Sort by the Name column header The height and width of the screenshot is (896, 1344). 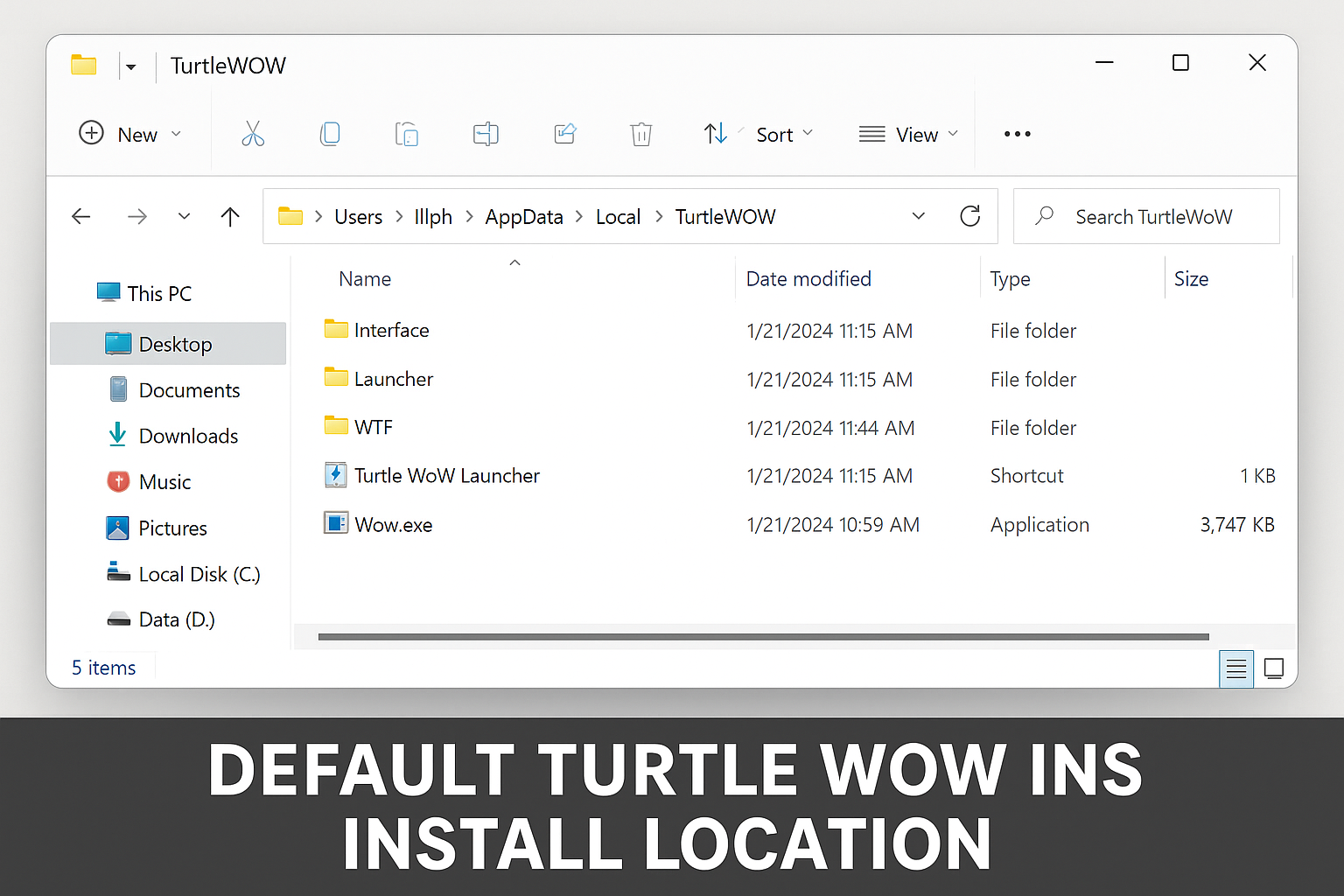click(x=365, y=279)
